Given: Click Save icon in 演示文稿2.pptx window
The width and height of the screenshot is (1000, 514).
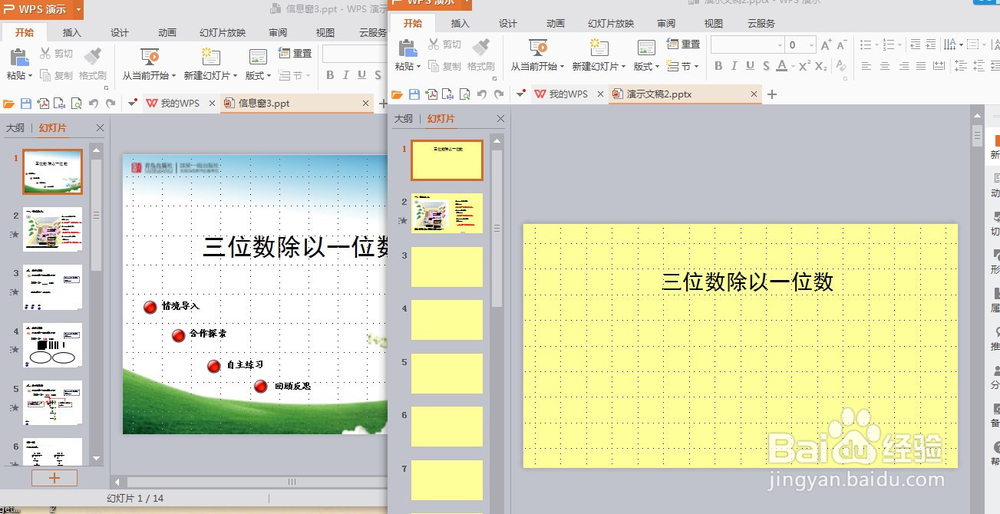Looking at the screenshot, I should click(x=414, y=94).
